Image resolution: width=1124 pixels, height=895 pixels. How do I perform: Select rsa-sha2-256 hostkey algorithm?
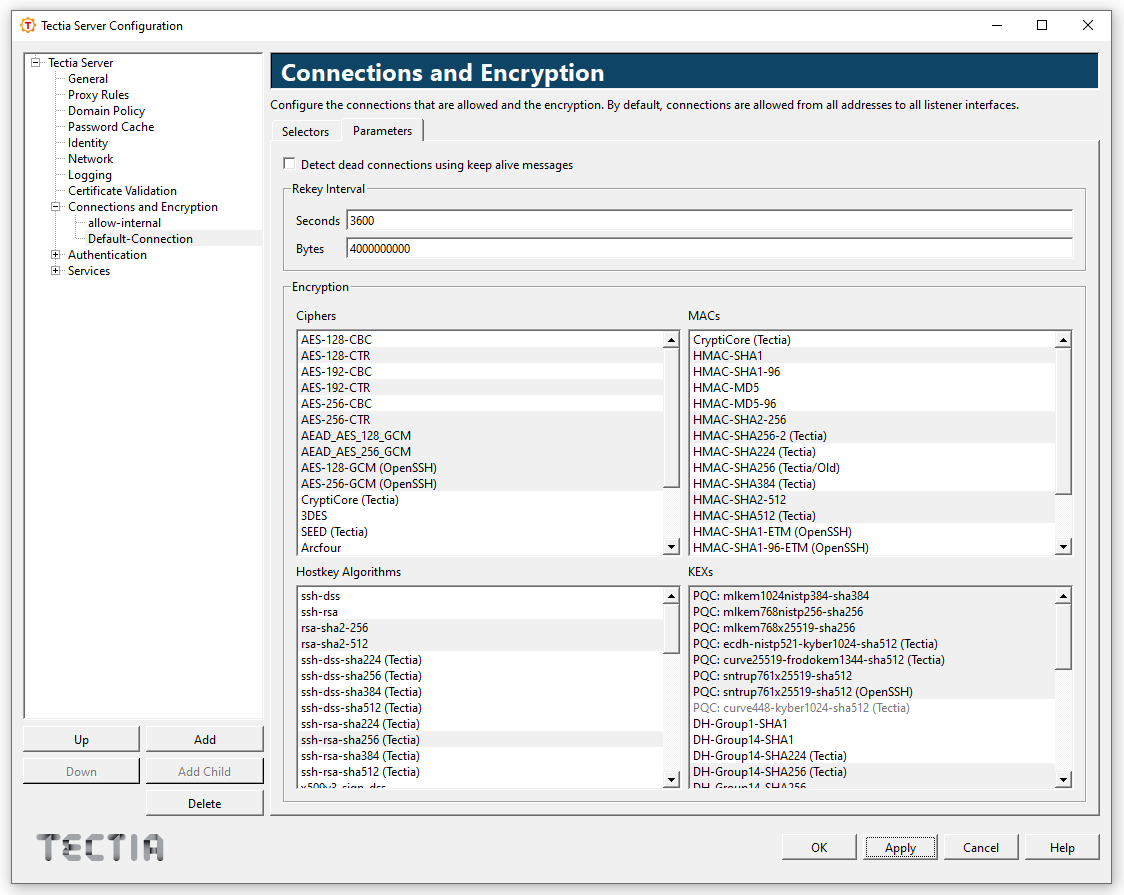click(x=480, y=628)
